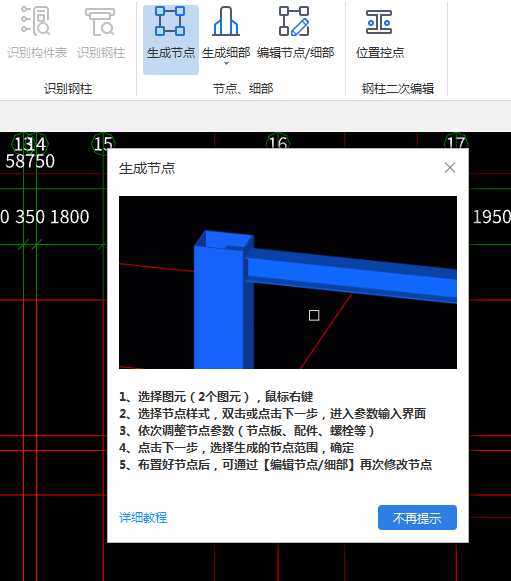Open the 详细教程 link
This screenshot has width=511, height=581.
pos(143,518)
